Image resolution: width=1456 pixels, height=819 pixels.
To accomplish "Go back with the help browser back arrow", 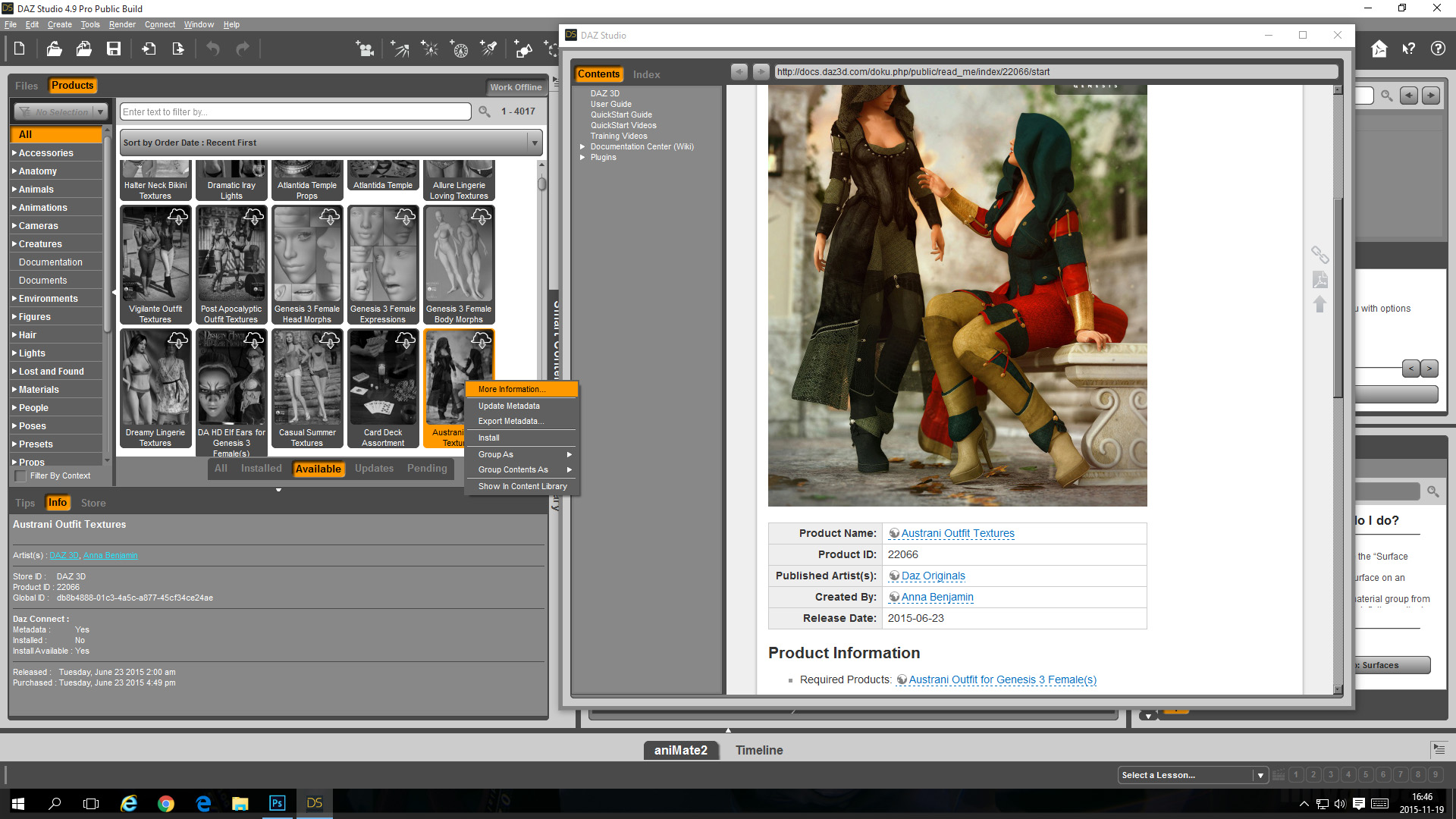I will pos(739,72).
